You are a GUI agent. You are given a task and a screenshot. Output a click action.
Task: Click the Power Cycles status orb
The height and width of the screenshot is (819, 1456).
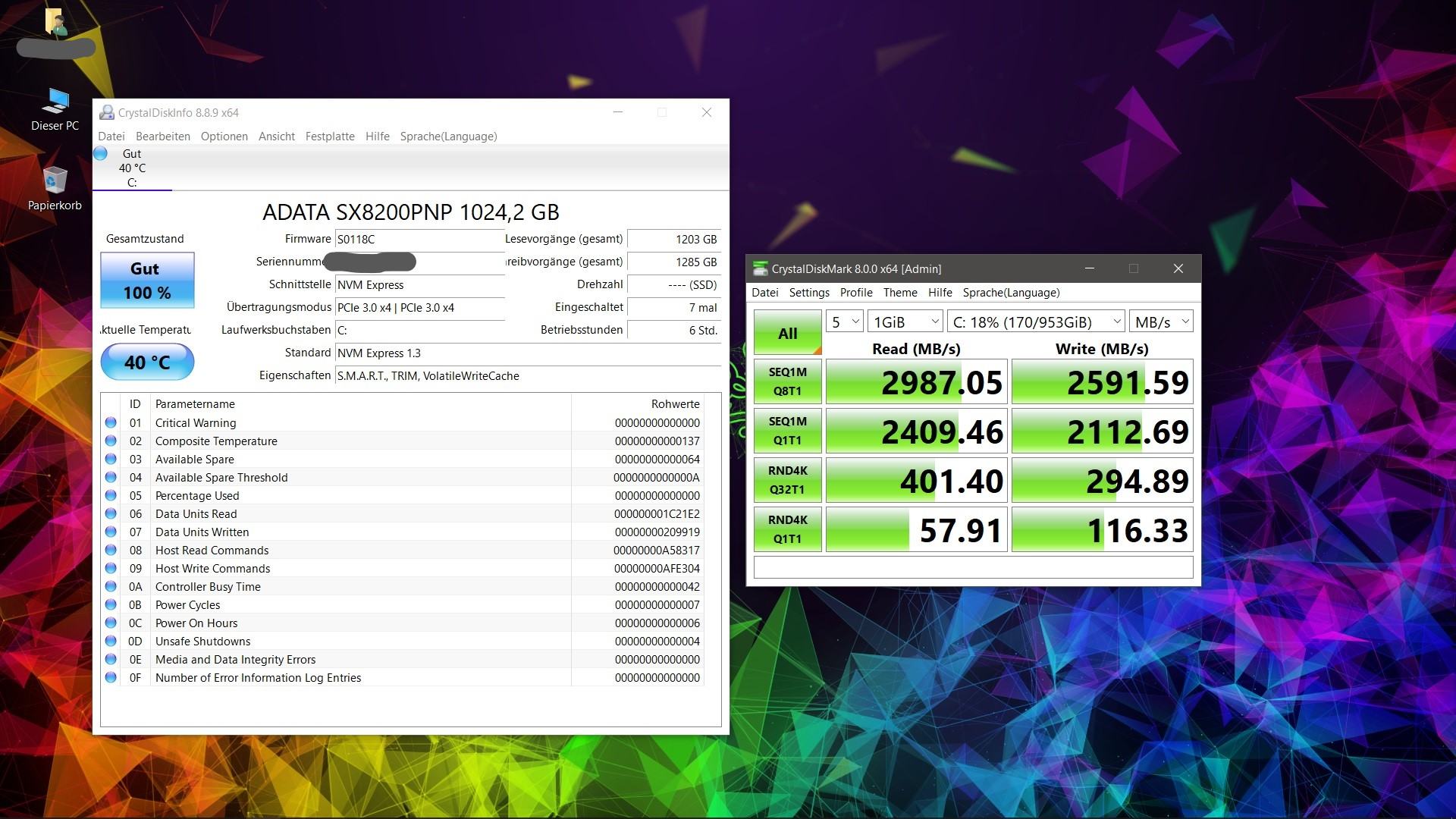(x=111, y=604)
